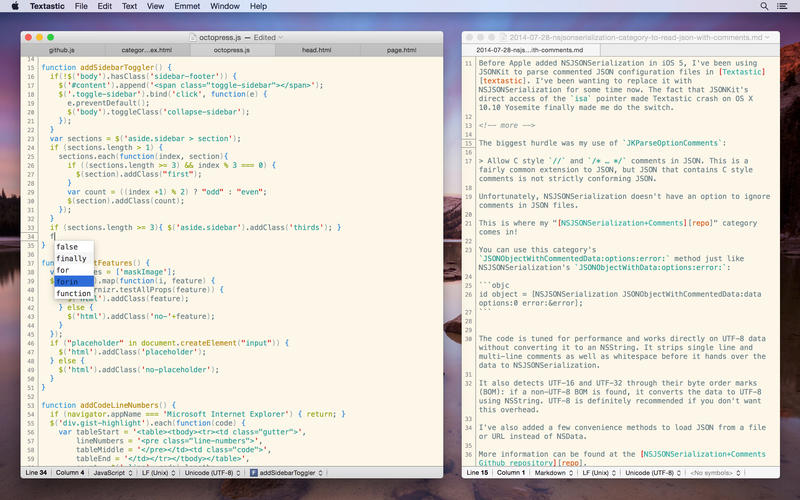Click '`JKParseOptionComments`' on markdown line 15
The height and width of the screenshot is (500, 800).
point(671,143)
